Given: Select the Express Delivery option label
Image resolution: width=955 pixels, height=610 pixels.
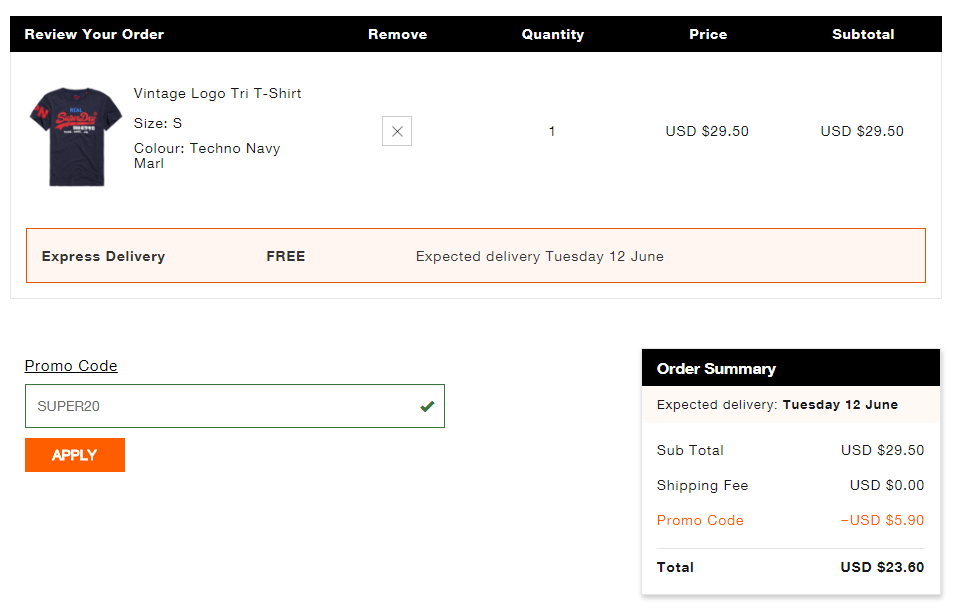Looking at the screenshot, I should click(103, 256).
